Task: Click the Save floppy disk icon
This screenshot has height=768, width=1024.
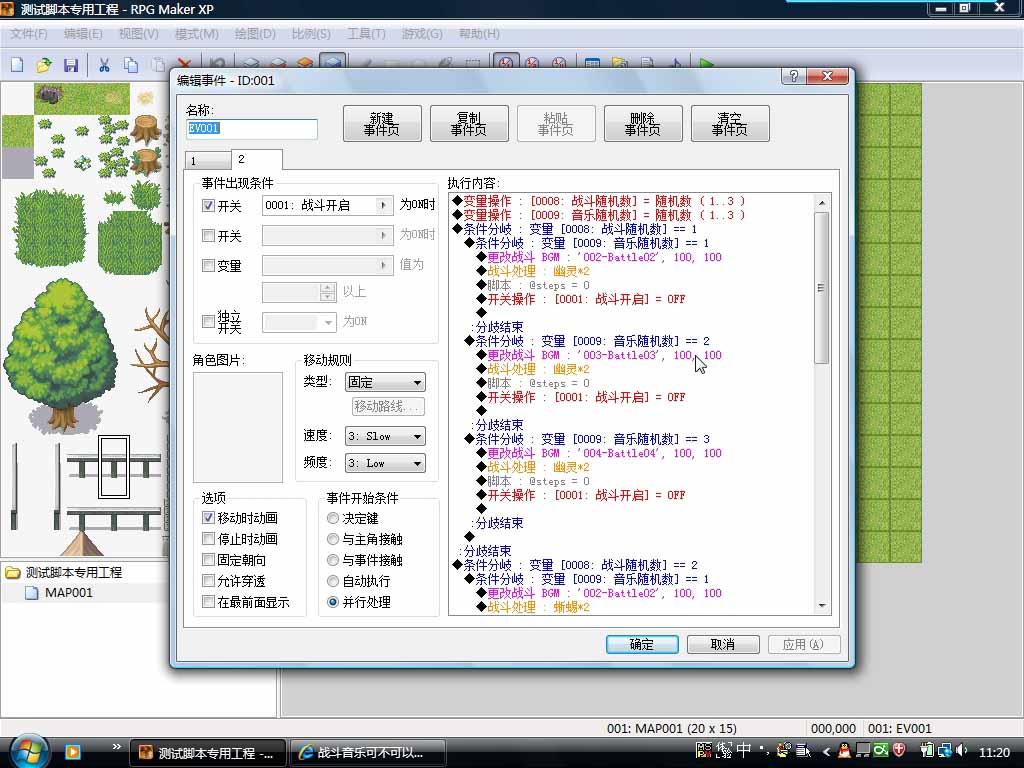Action: tap(71, 65)
